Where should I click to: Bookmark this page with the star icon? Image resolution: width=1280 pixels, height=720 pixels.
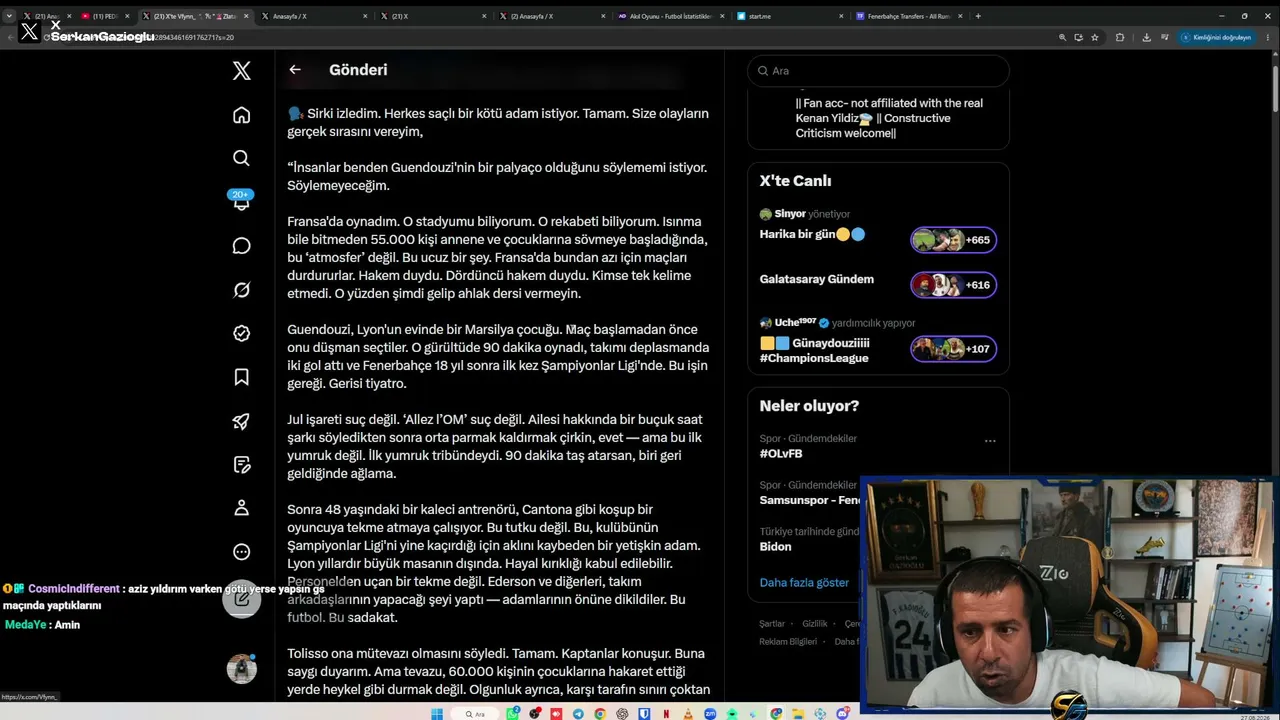click(1095, 37)
